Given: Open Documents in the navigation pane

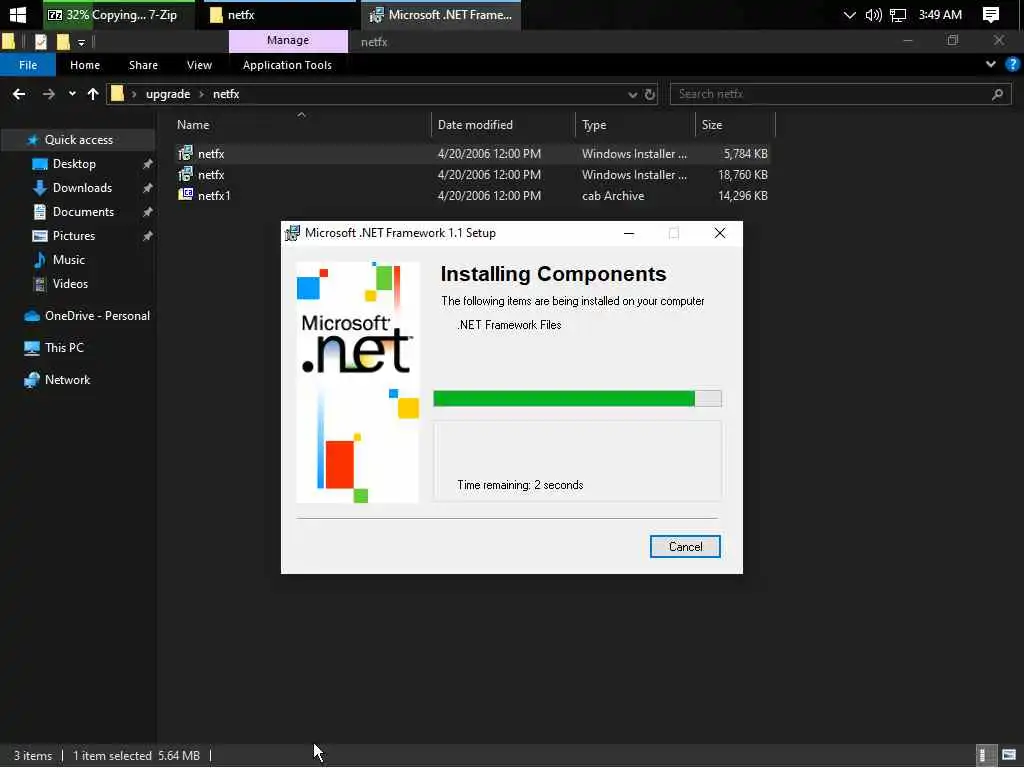Looking at the screenshot, I should [x=83, y=212].
